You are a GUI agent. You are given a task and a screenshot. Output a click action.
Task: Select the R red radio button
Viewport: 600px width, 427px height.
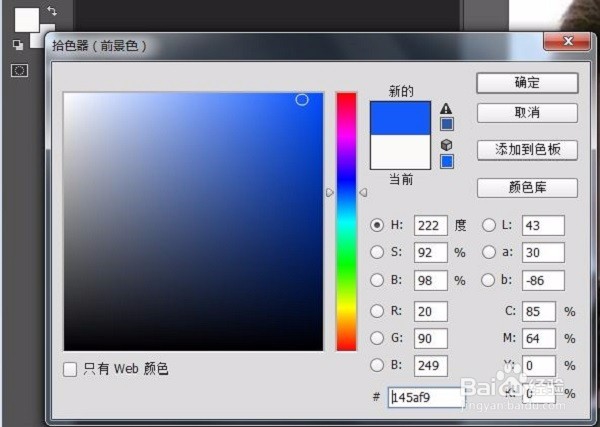377,311
